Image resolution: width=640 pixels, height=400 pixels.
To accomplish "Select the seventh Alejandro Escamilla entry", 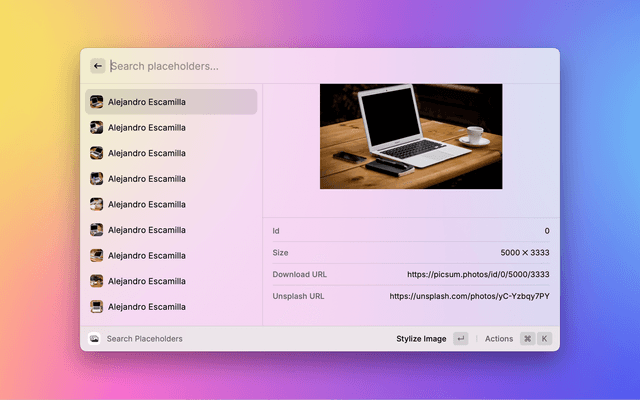I will pyautogui.click(x=147, y=256).
